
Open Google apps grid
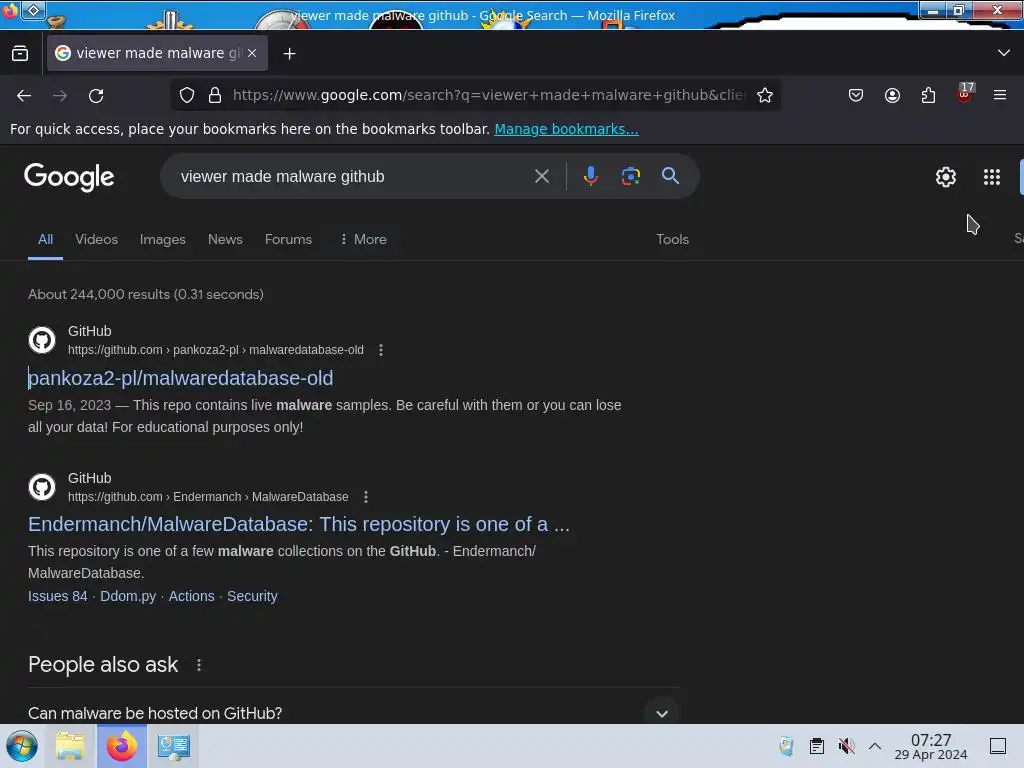991,177
